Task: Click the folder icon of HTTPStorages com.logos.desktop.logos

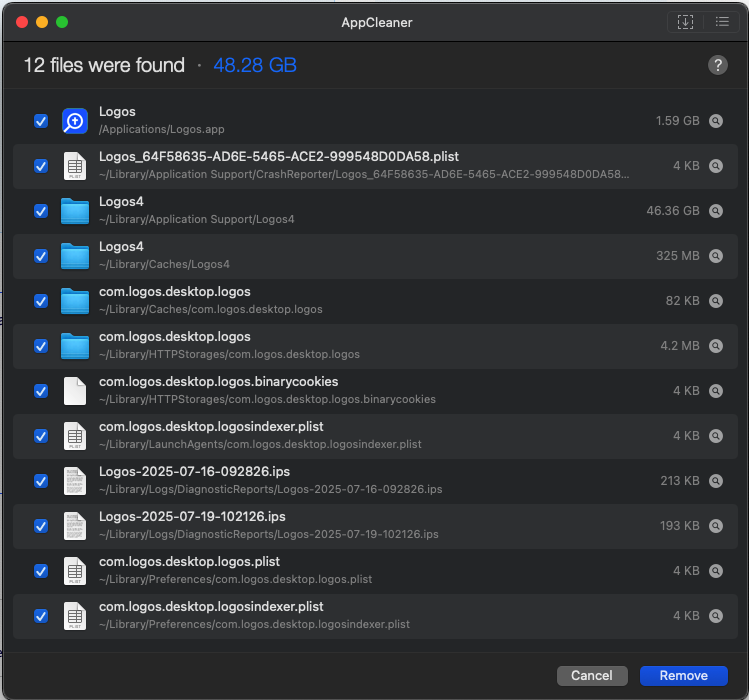Action: 75,345
